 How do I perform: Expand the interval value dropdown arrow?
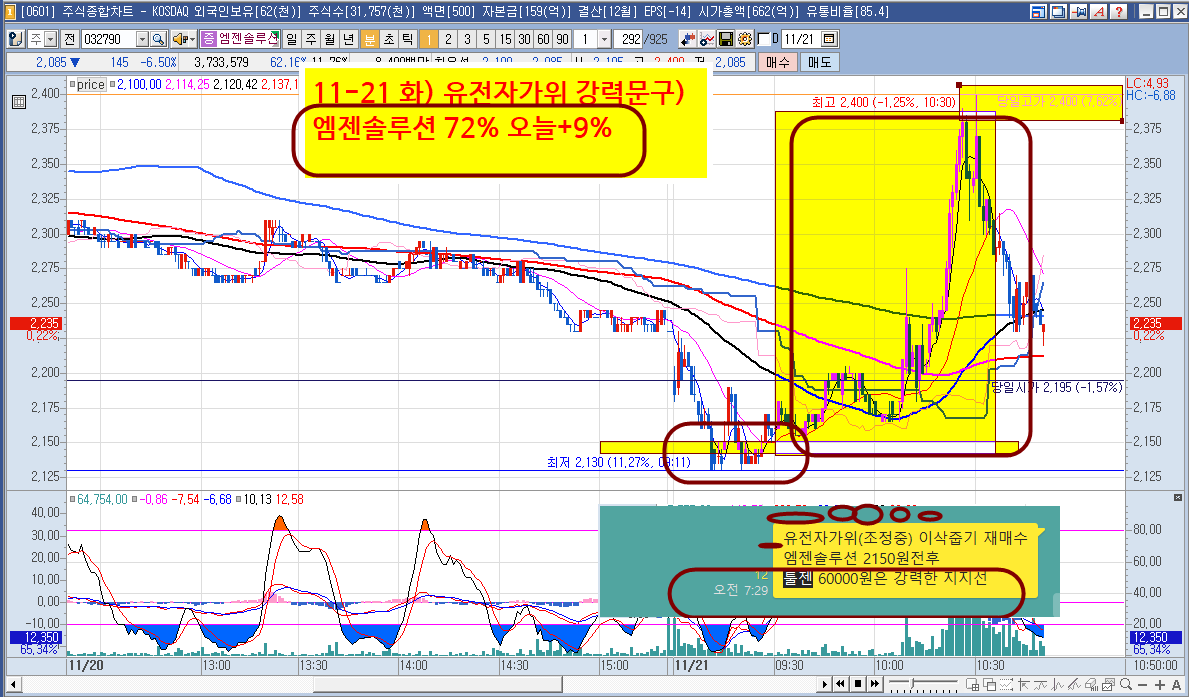tap(604, 39)
